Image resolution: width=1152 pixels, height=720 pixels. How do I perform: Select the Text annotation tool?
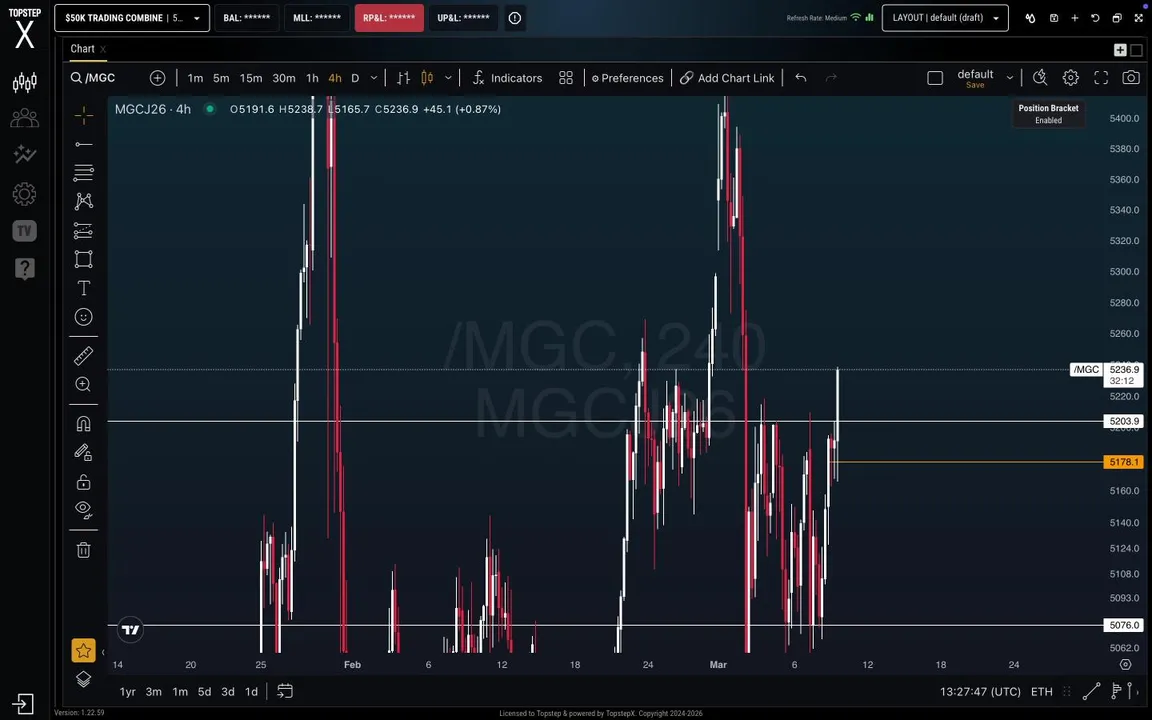pyautogui.click(x=84, y=288)
